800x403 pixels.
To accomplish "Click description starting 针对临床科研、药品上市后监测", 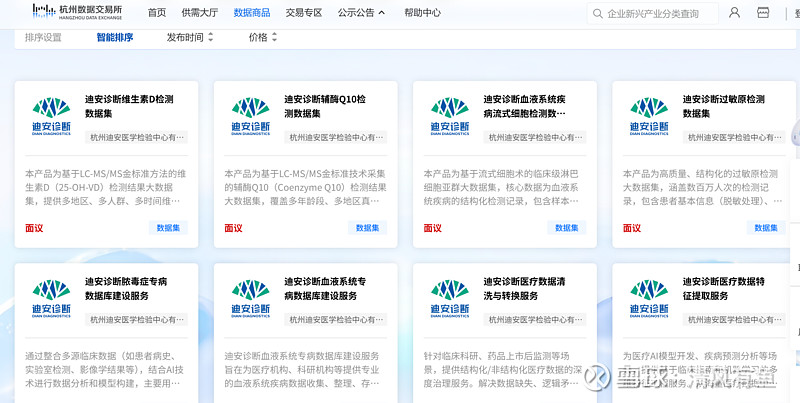I will click(505, 369).
